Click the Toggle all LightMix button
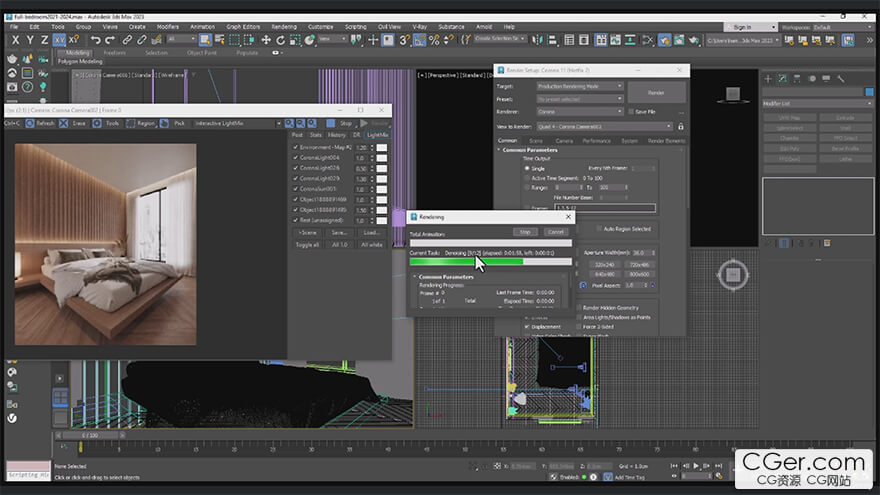Viewport: 880px width, 495px height. [x=307, y=245]
